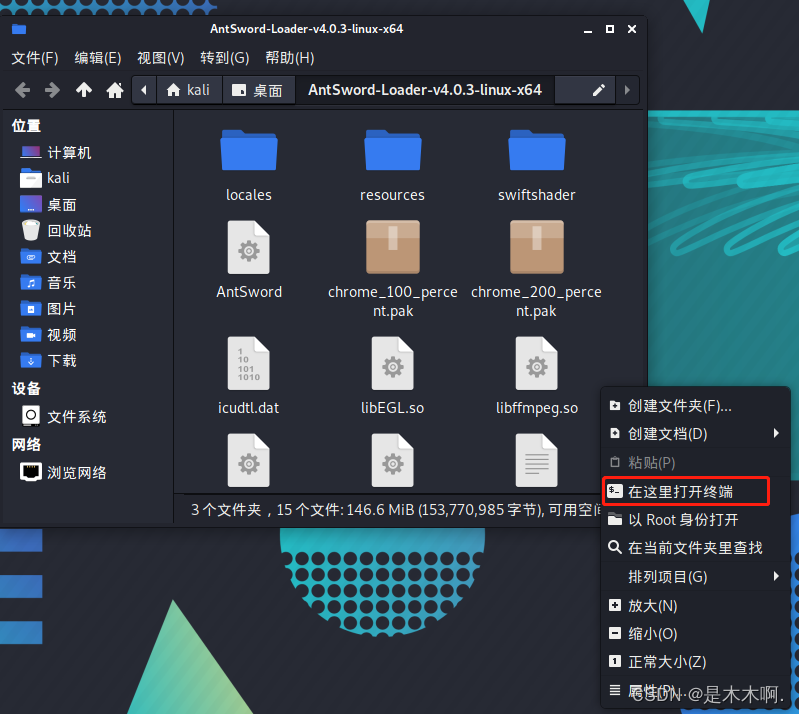
Task: Show earlier path entries with left triangle
Action: click(144, 90)
